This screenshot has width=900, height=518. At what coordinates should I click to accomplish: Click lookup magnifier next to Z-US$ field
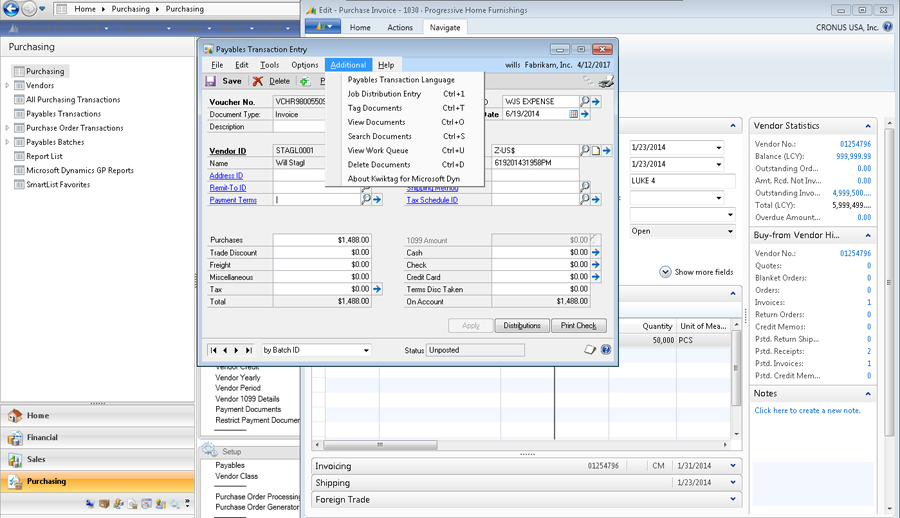[585, 150]
